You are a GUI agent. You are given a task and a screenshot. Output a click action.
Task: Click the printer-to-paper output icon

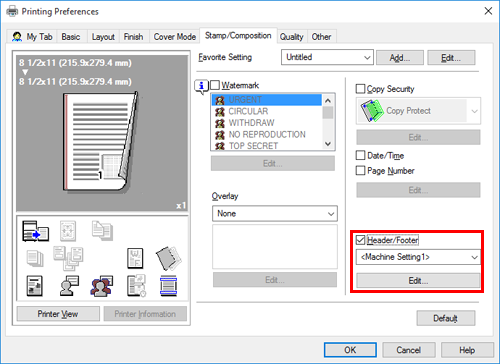coord(35,231)
